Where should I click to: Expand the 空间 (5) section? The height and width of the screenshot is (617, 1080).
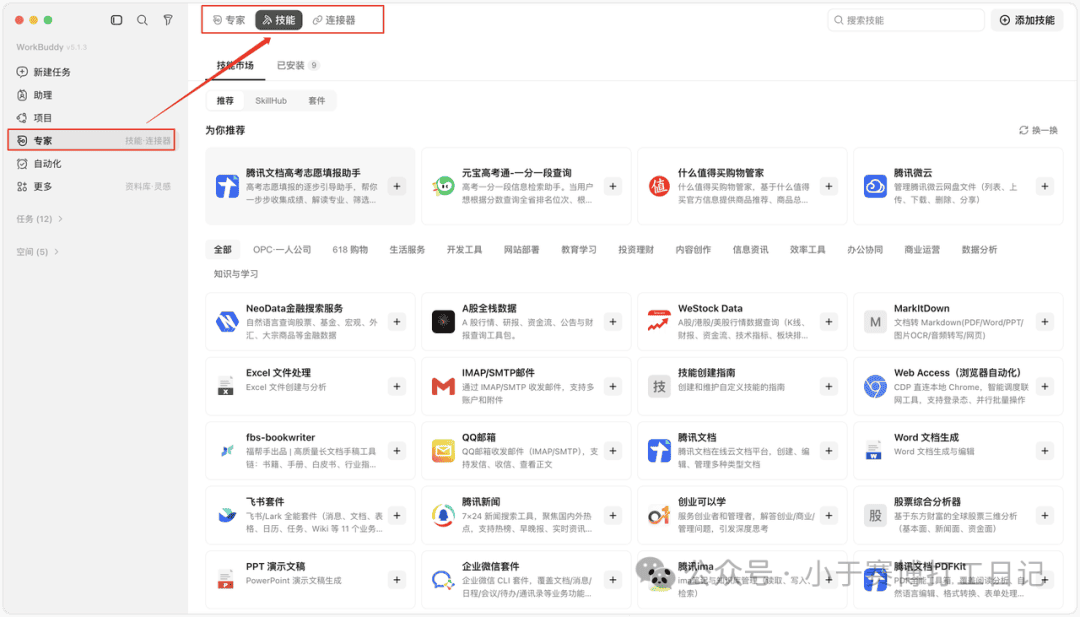coord(37,252)
